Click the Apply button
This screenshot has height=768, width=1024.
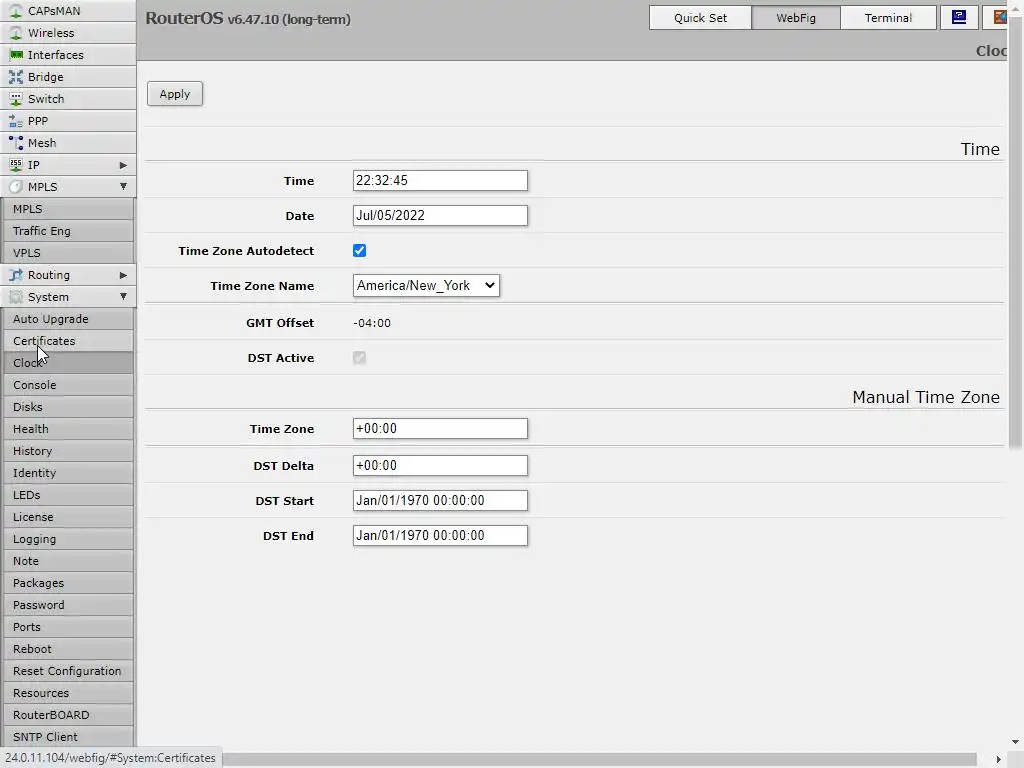tap(175, 94)
